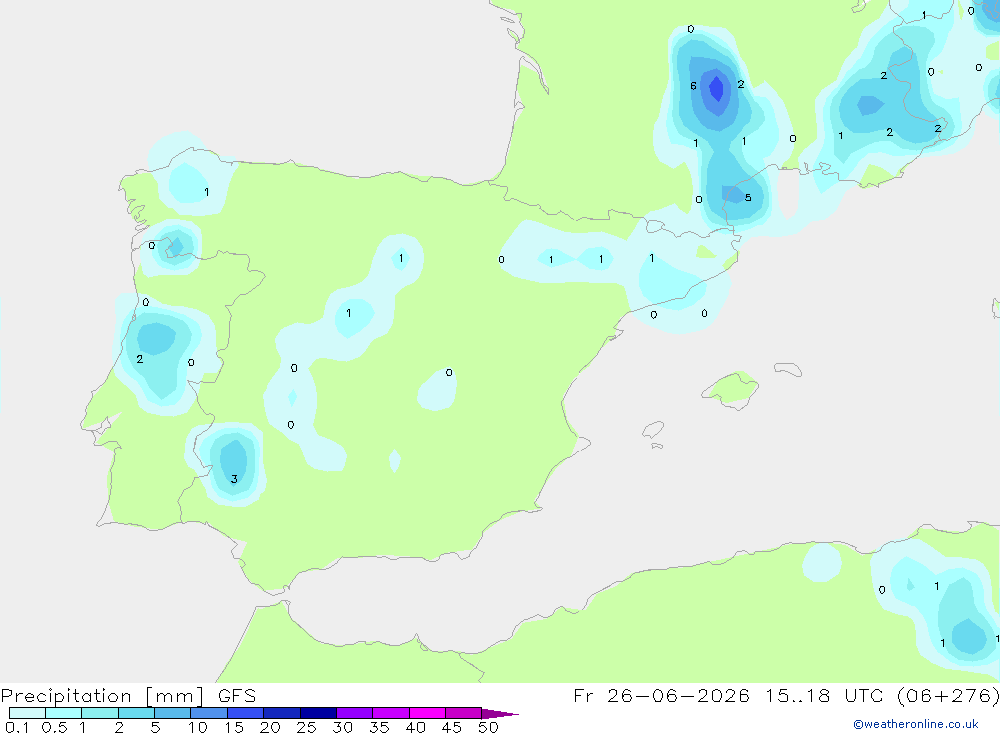Click the 40–45 mm legend swatch
The height and width of the screenshot is (733, 1000).
click(427, 713)
